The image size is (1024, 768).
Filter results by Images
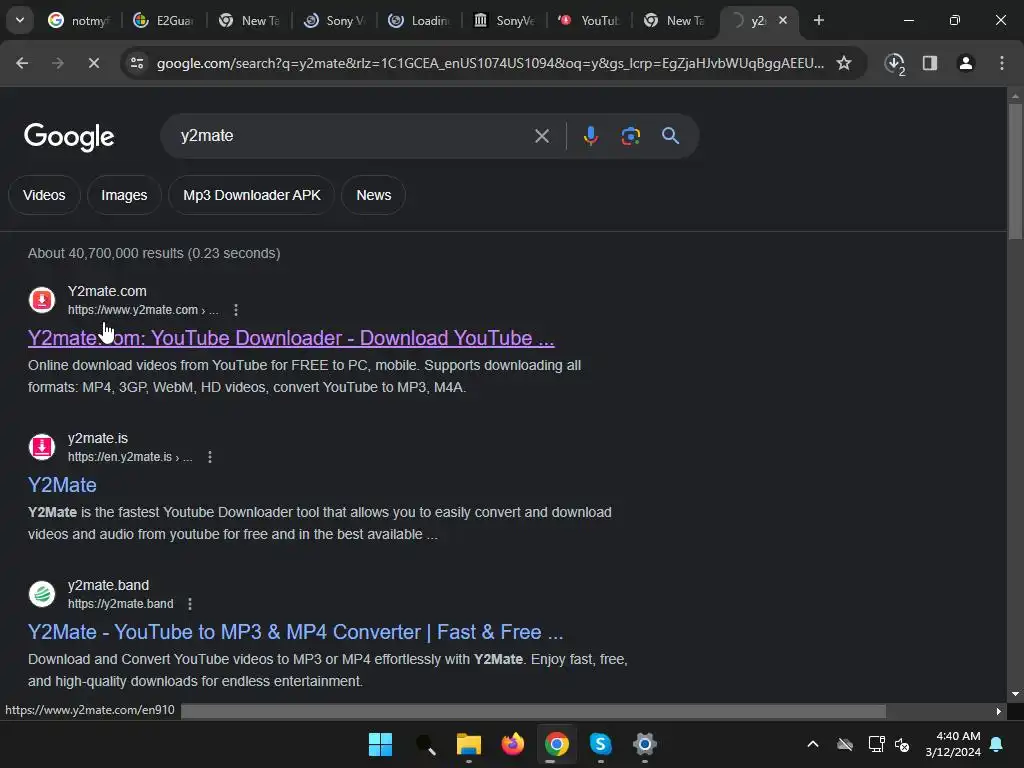(124, 195)
